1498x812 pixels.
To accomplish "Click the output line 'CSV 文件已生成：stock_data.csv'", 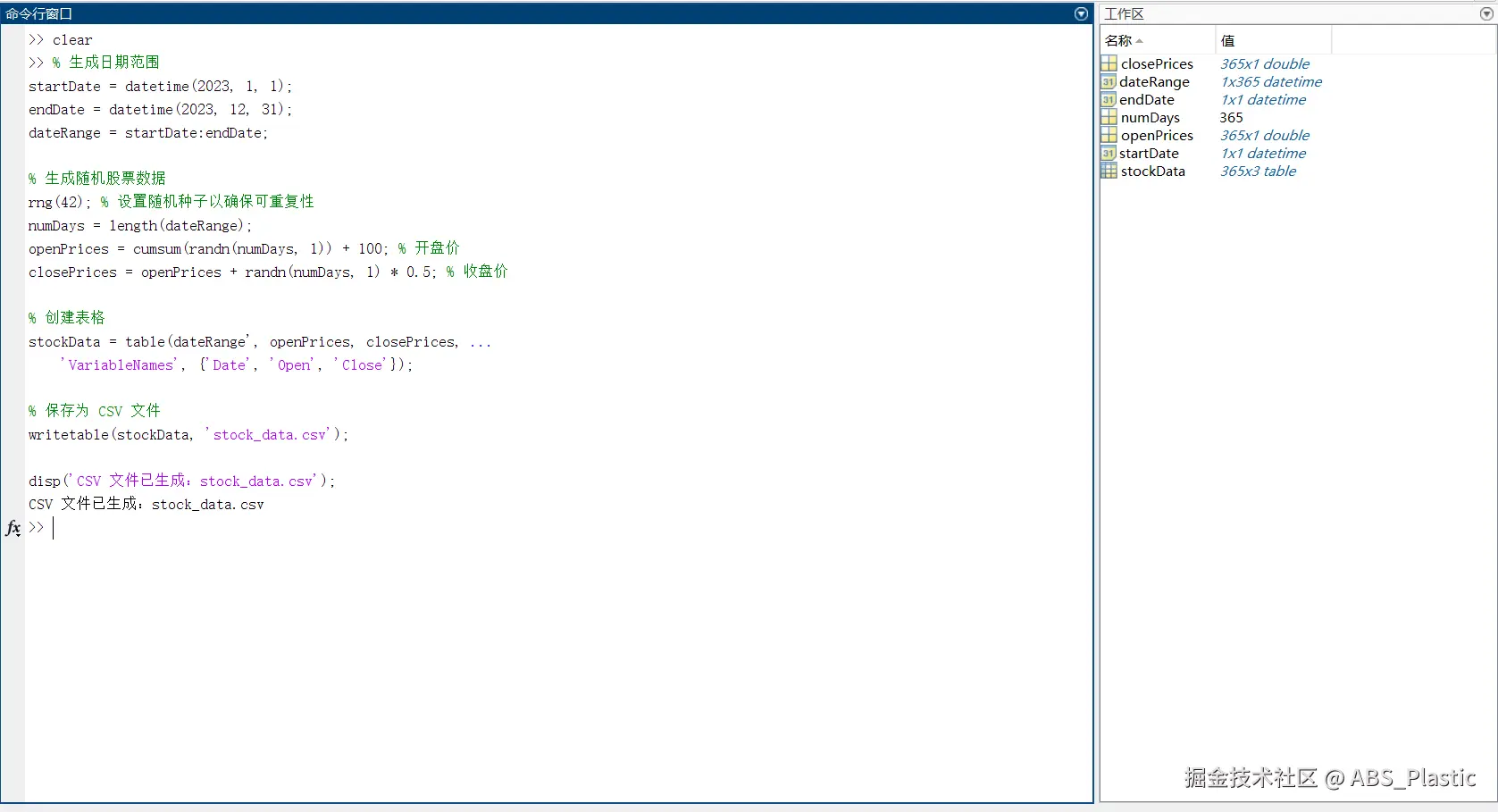I will (146, 504).
